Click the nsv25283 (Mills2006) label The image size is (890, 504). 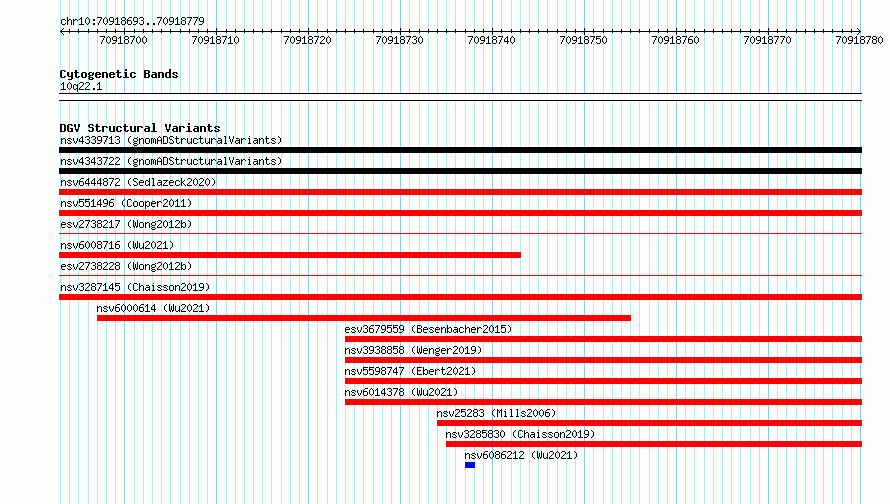[x=496, y=413]
